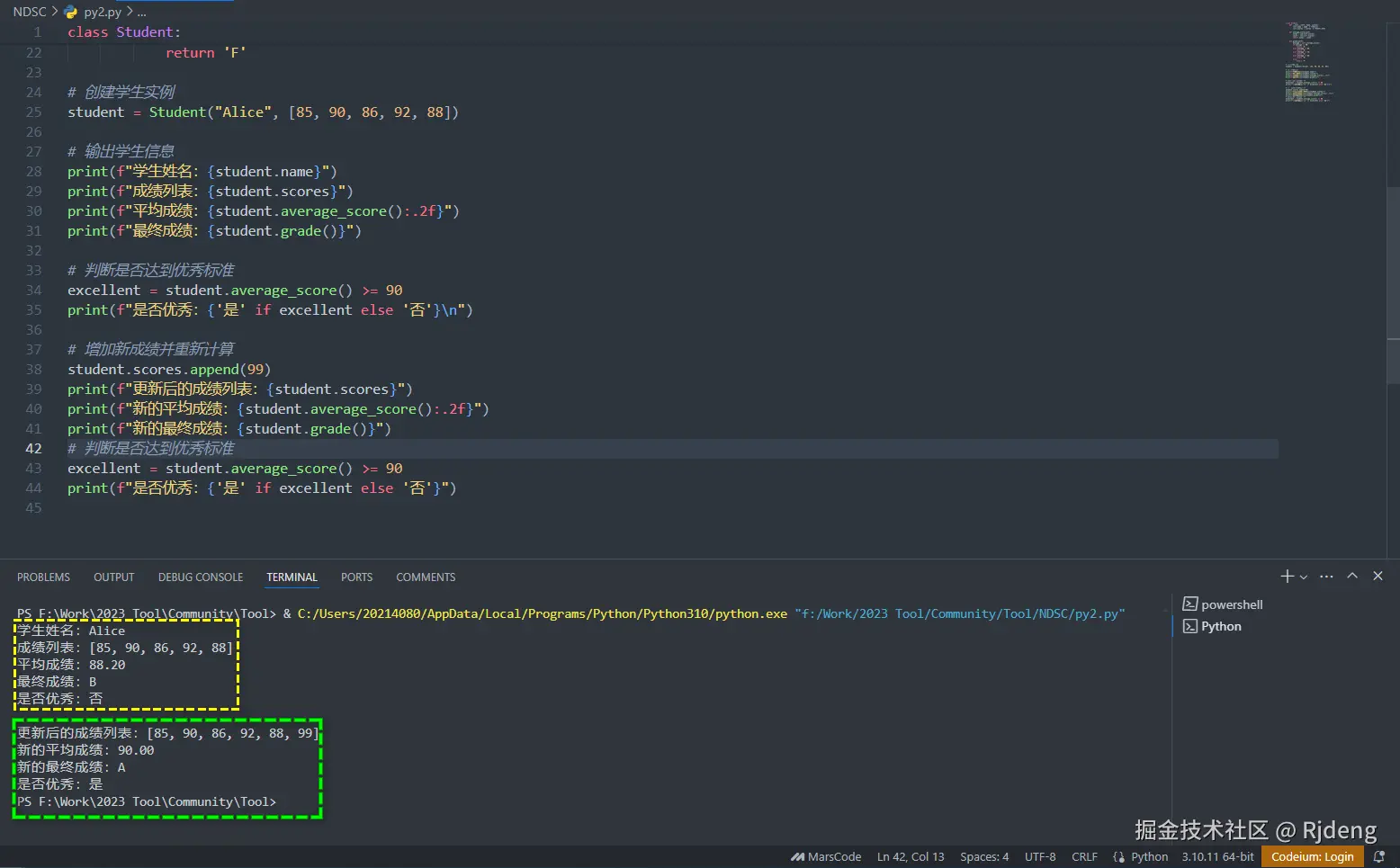Close the terminal panel with X
1400x868 pixels.
(1378, 577)
